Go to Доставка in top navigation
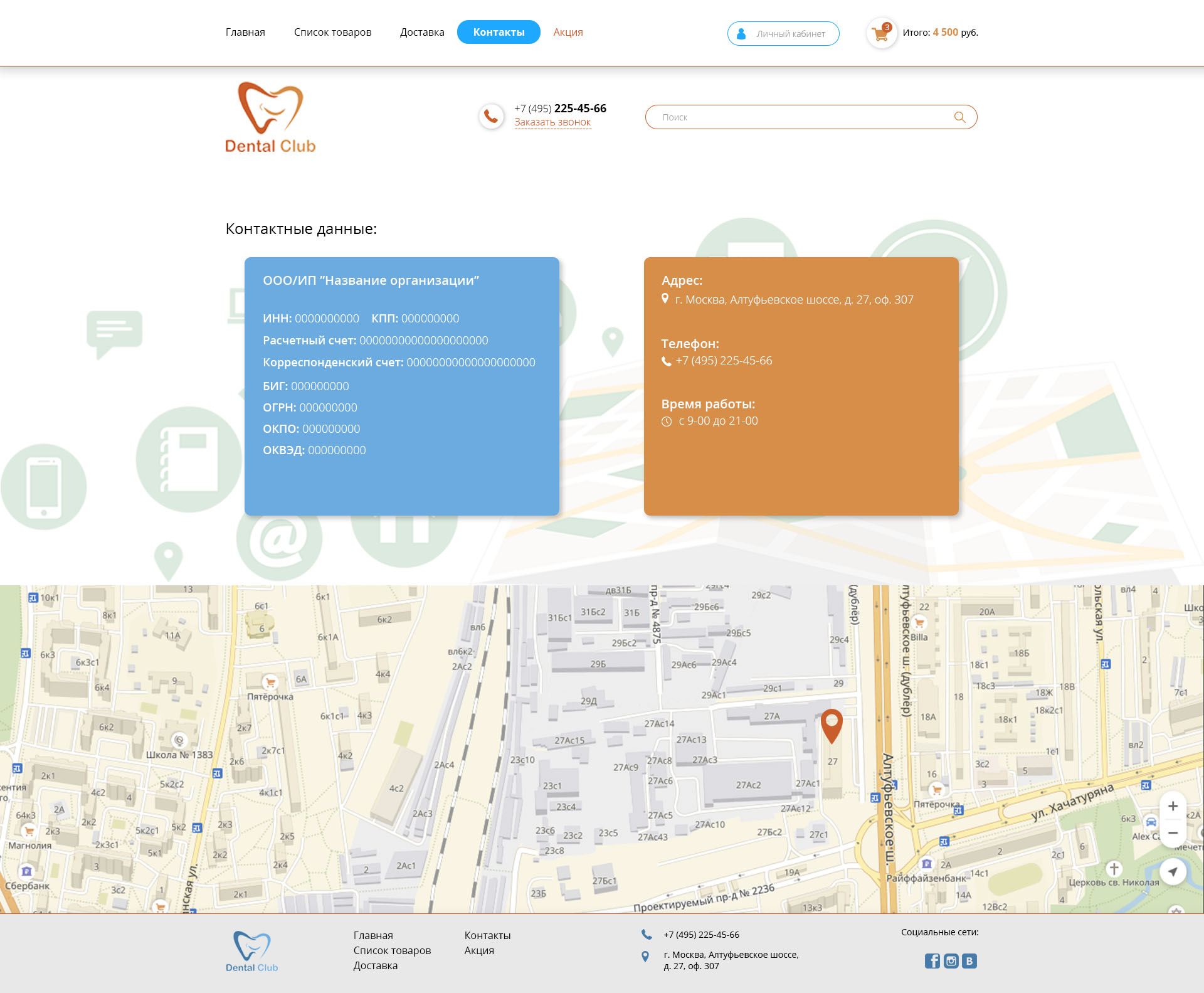The width and height of the screenshot is (1204, 993). tap(422, 32)
